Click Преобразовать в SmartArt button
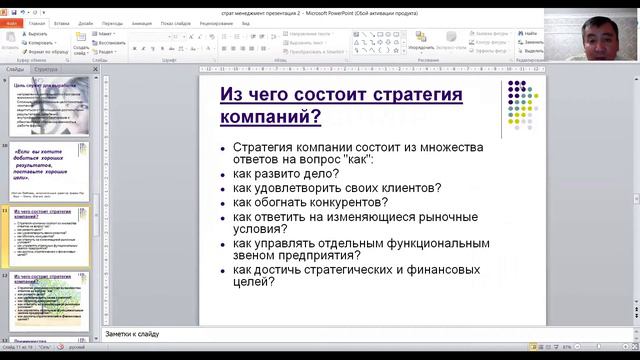This screenshot has height=360, width=640. point(314,52)
